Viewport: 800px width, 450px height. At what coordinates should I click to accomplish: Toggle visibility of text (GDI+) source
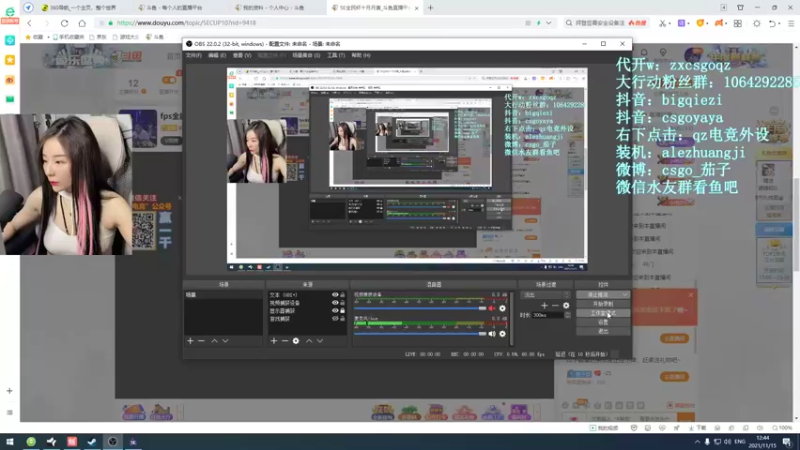(x=335, y=295)
